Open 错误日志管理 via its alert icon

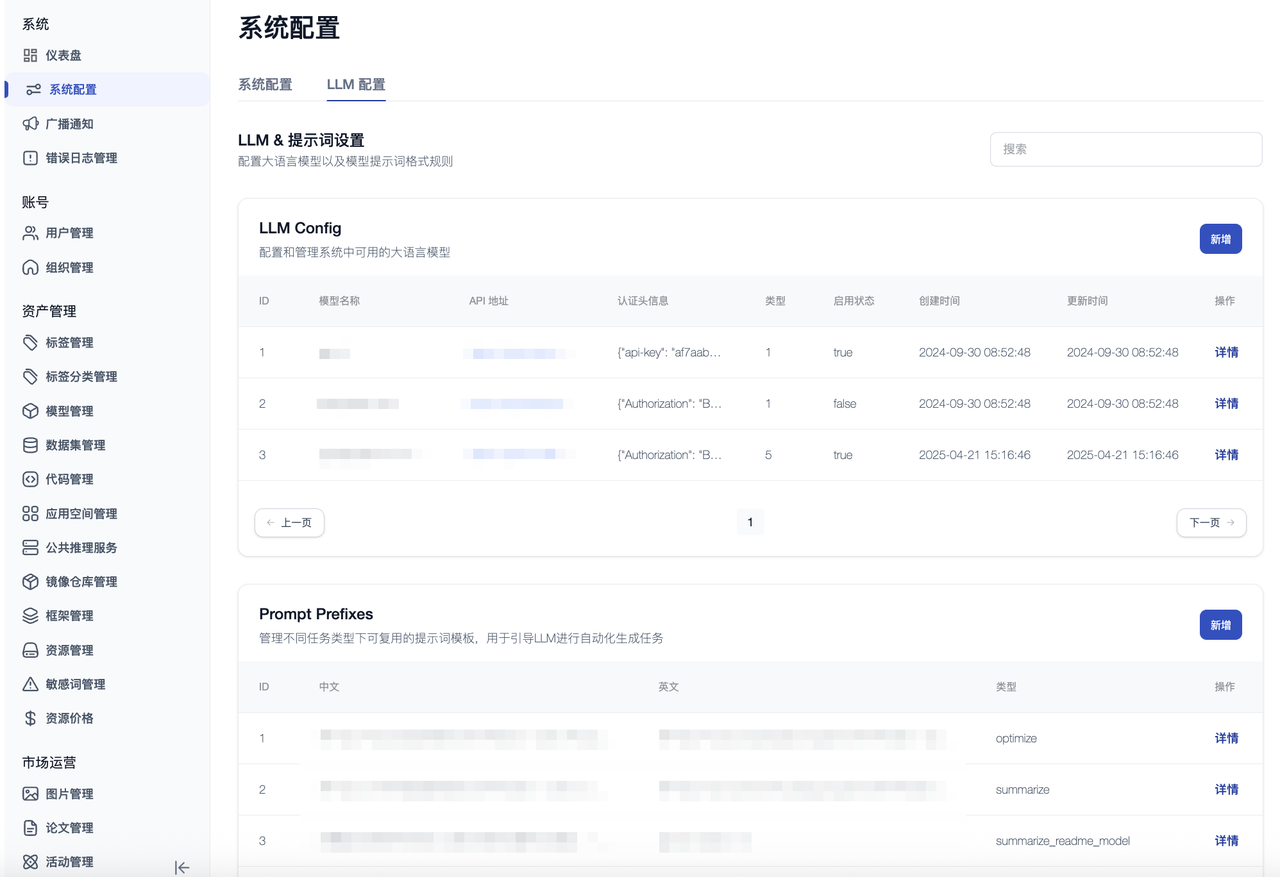click(x=30, y=158)
